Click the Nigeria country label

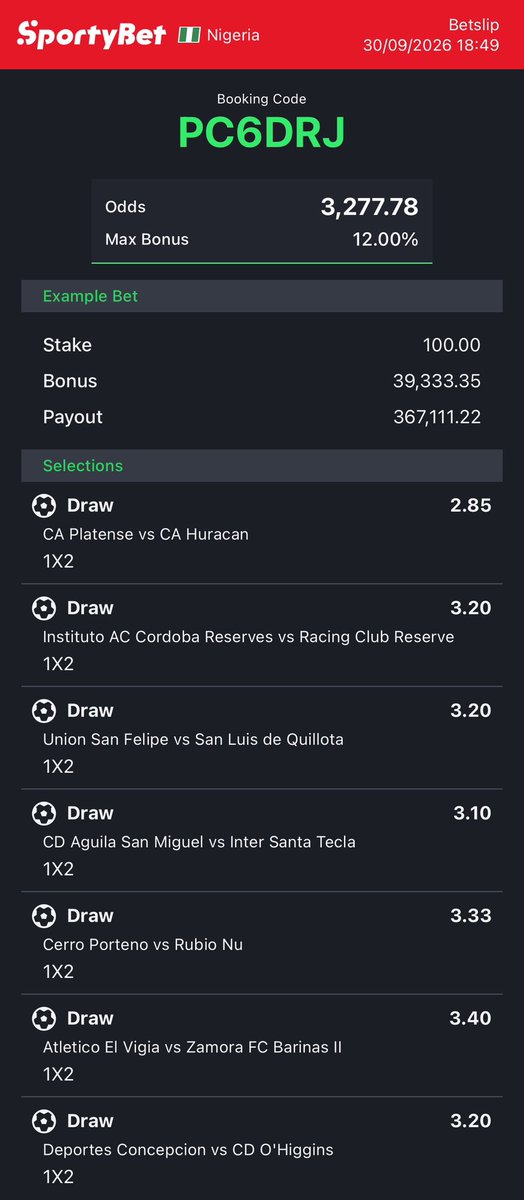[233, 35]
